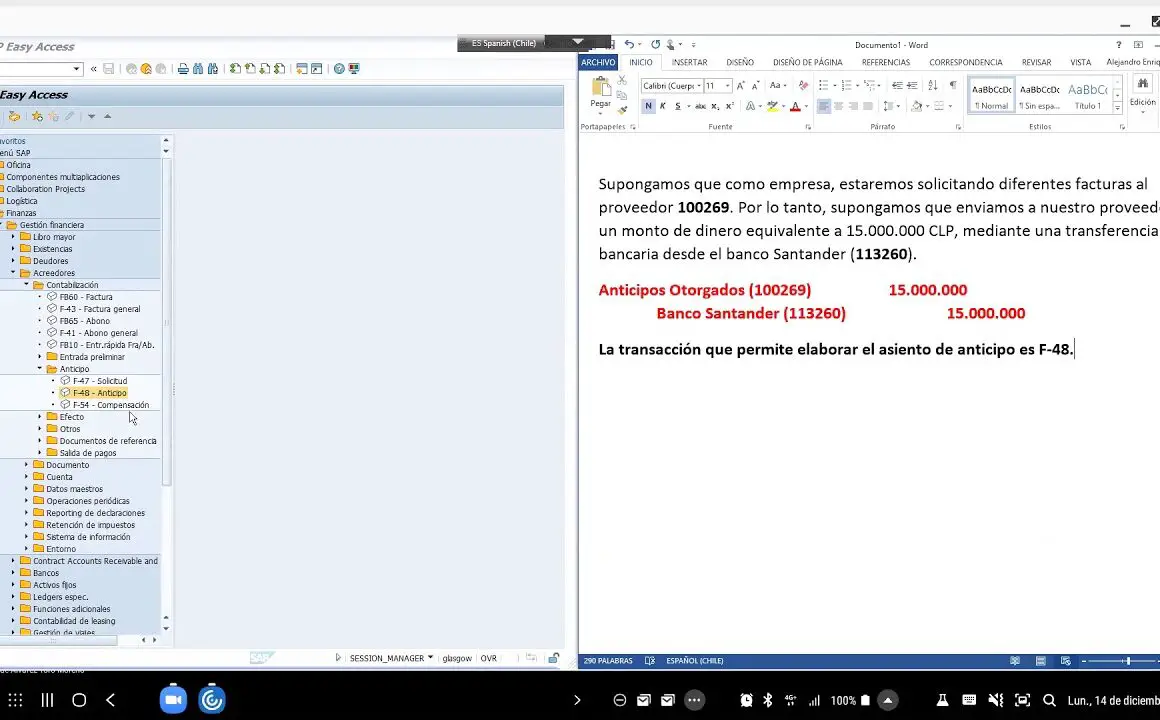Image resolution: width=1160 pixels, height=720 pixels.
Task: Select F-47 - Solicitud transaction
Action: point(100,381)
